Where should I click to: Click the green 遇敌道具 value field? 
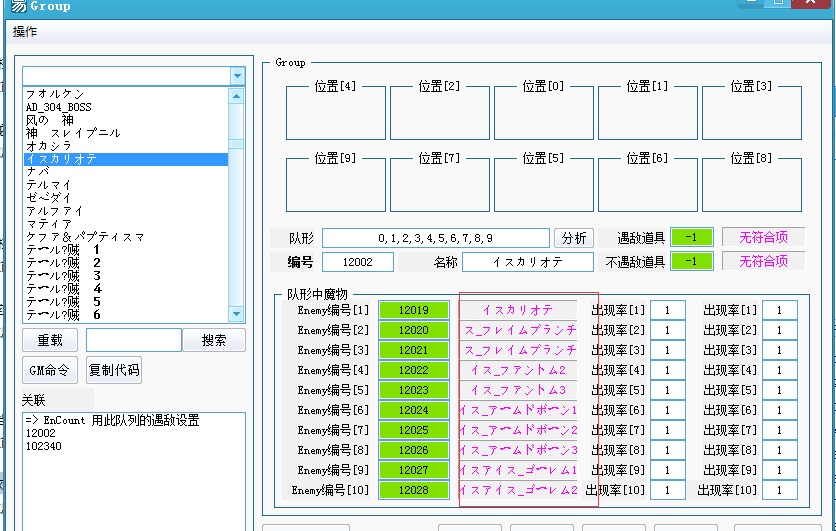(692, 237)
